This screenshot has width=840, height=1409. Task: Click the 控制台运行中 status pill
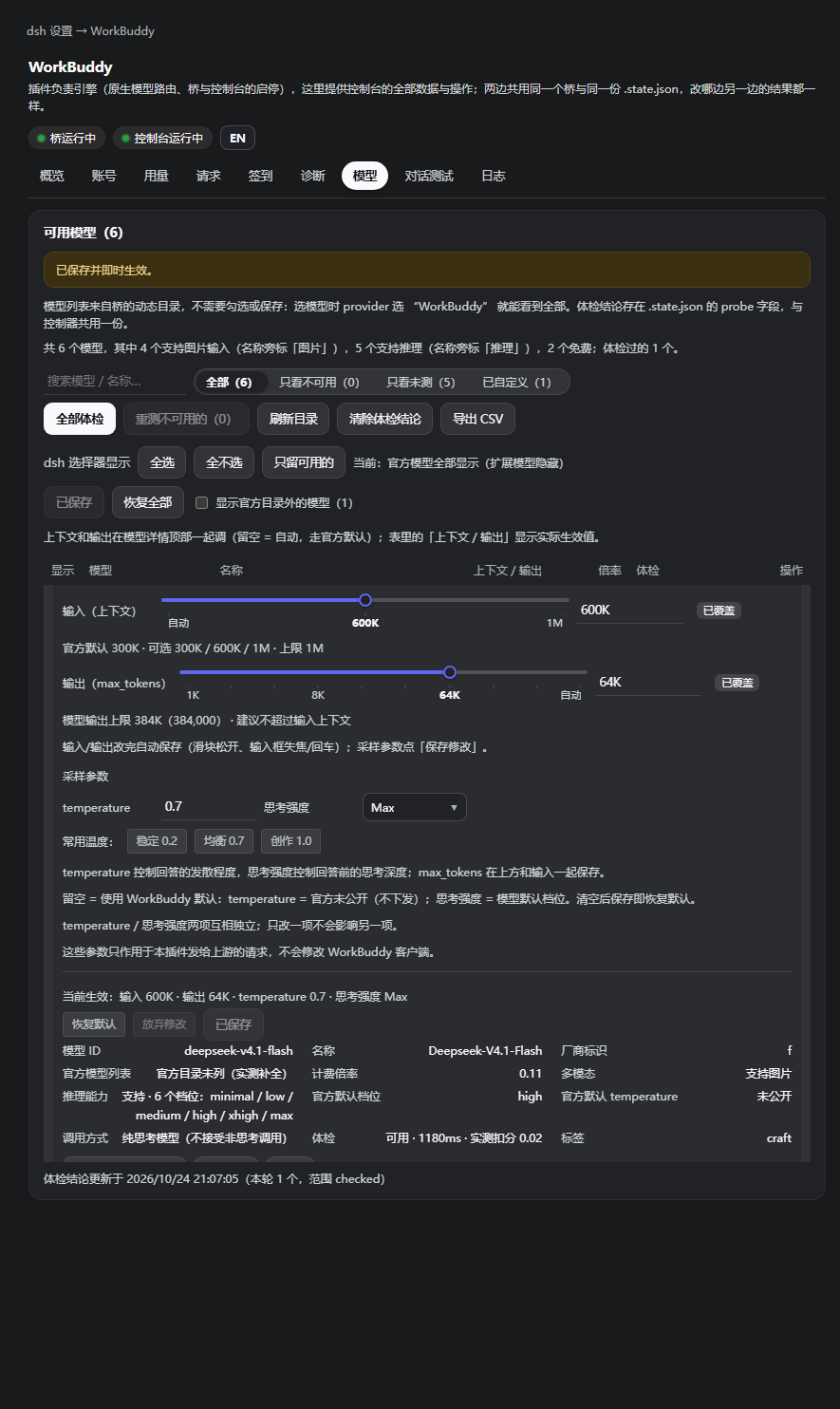162,138
